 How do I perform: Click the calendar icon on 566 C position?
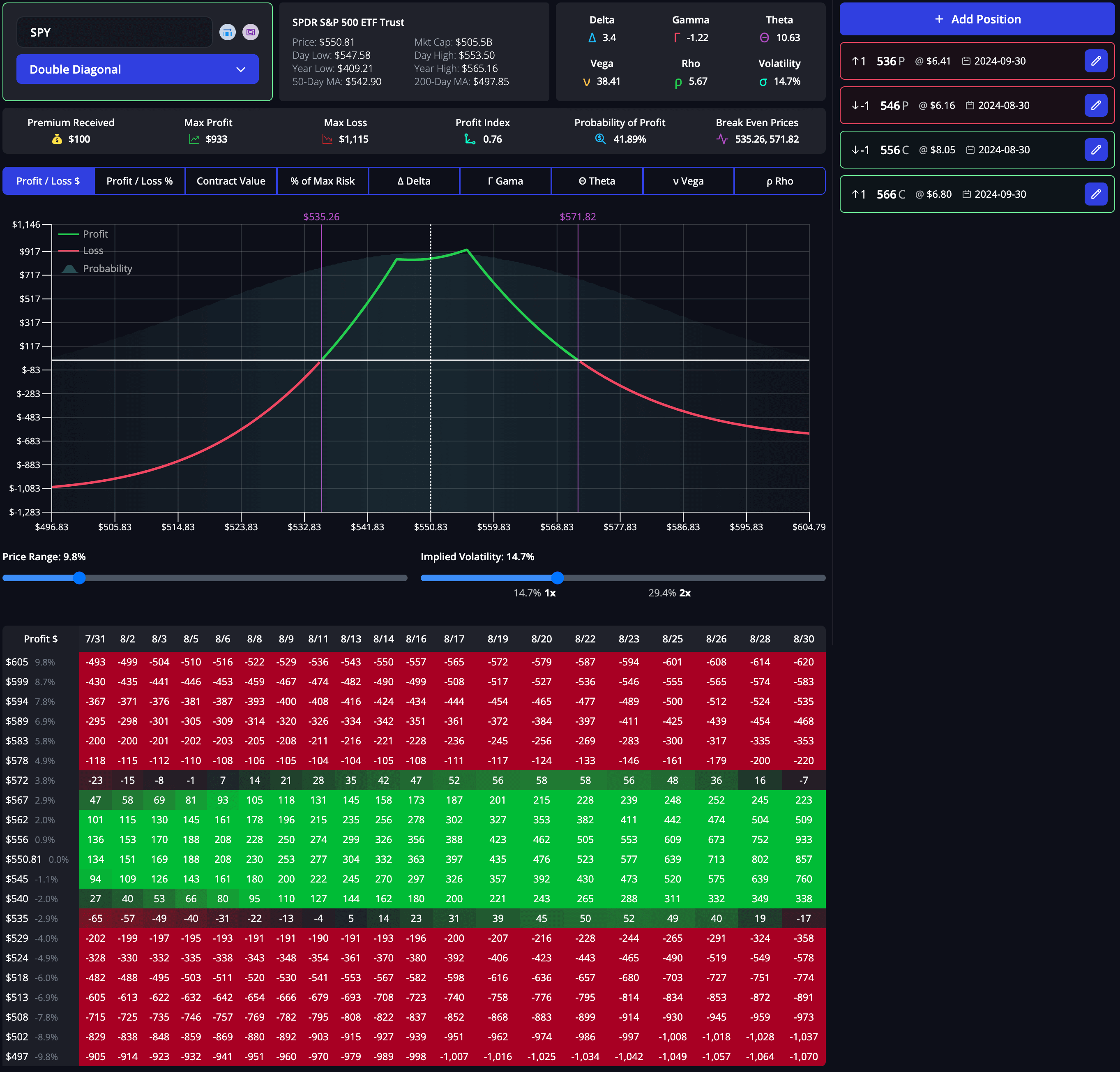[x=966, y=194]
